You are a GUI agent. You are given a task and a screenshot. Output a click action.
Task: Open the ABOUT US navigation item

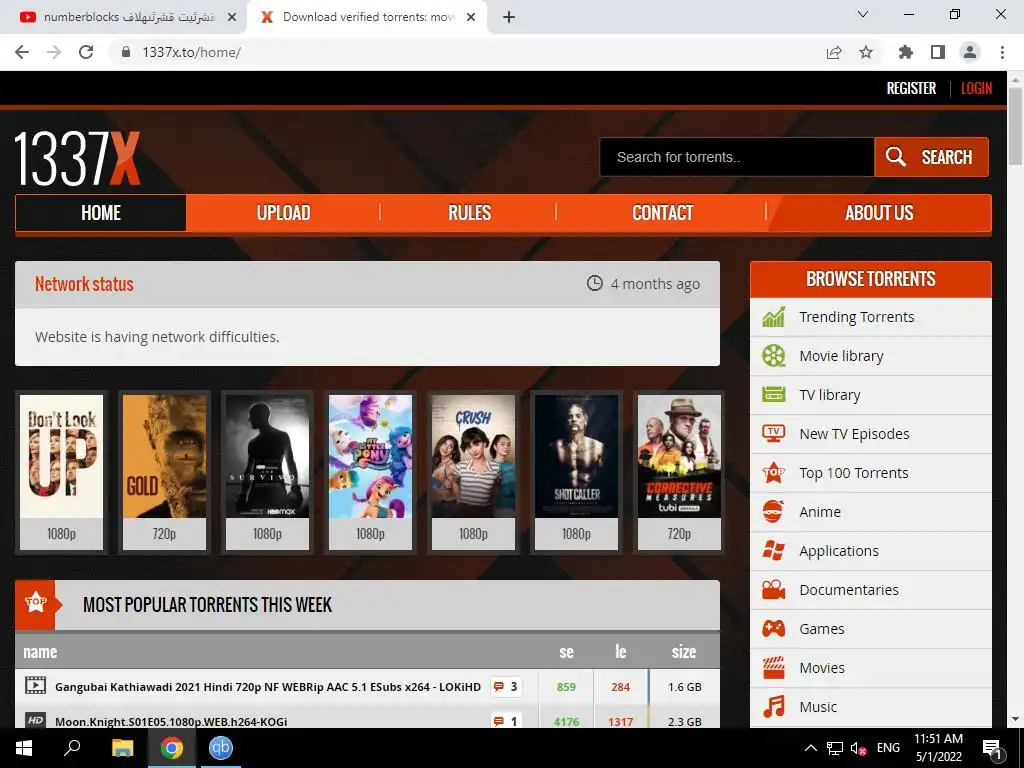click(879, 213)
